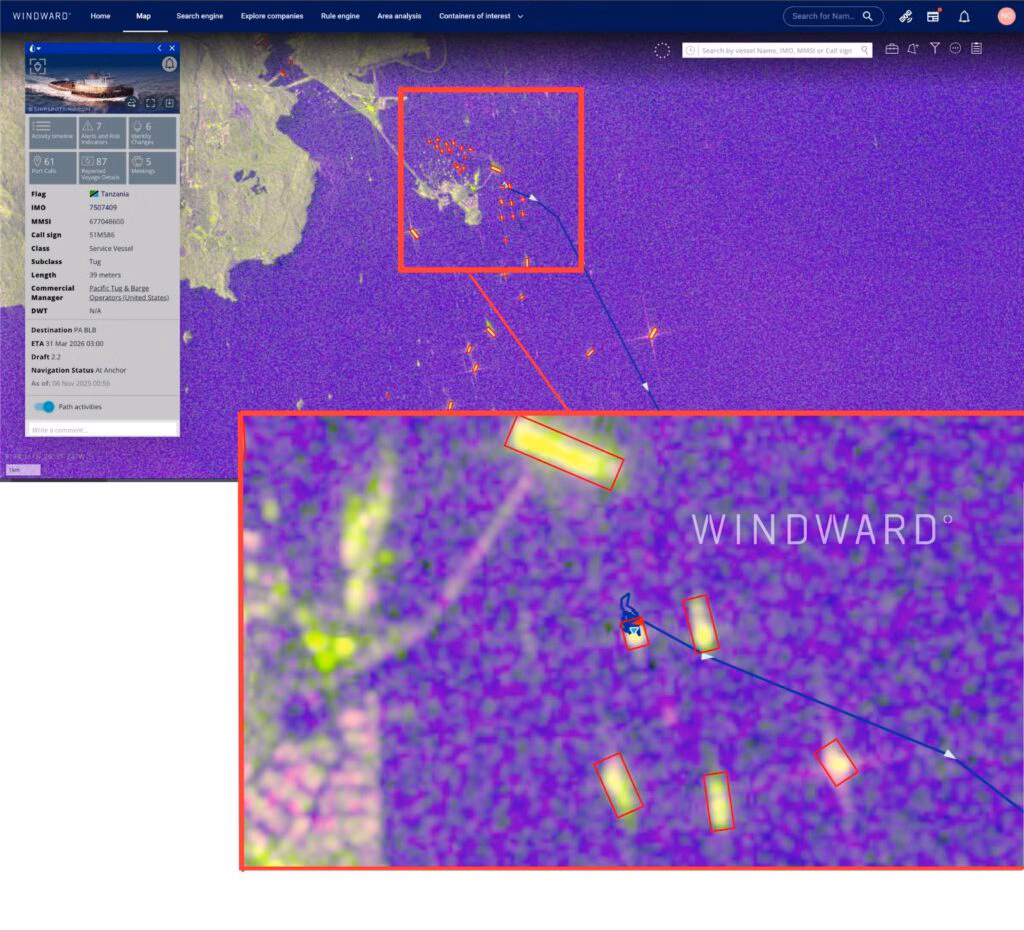Open Alerts and Risk Indicators tile

click(x=102, y=132)
